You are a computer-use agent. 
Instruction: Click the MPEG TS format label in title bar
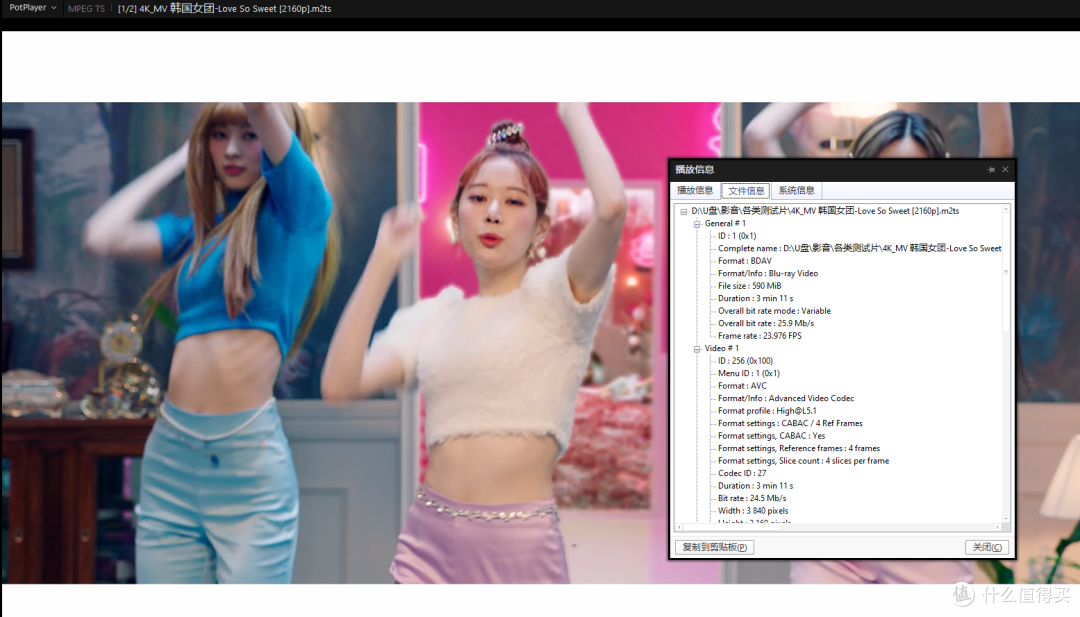pos(86,9)
